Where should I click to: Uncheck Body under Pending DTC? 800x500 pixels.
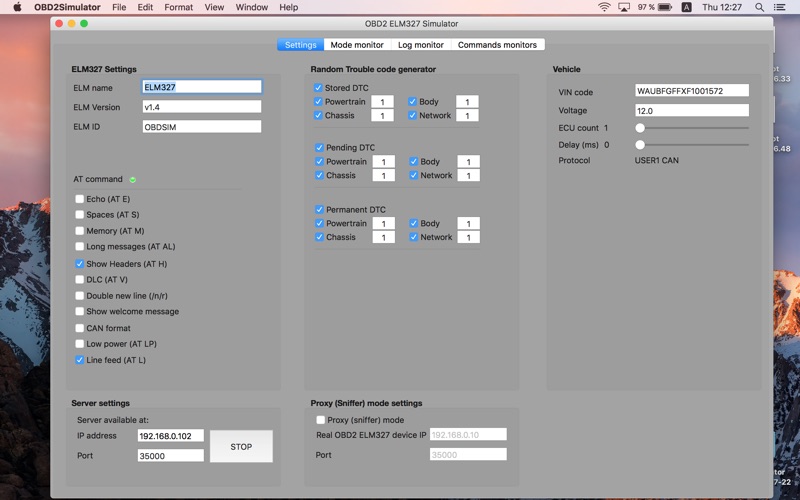pyautogui.click(x=413, y=161)
